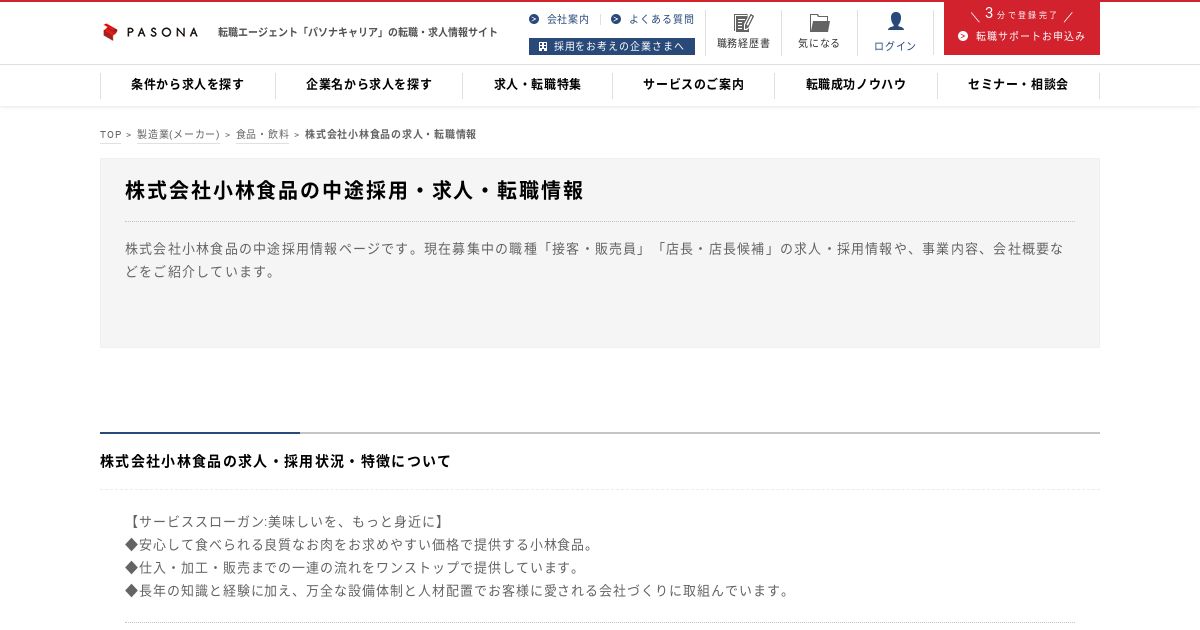Click the 中途採用情報ページです description paragraph
The height and width of the screenshot is (630, 1200).
pos(595,259)
